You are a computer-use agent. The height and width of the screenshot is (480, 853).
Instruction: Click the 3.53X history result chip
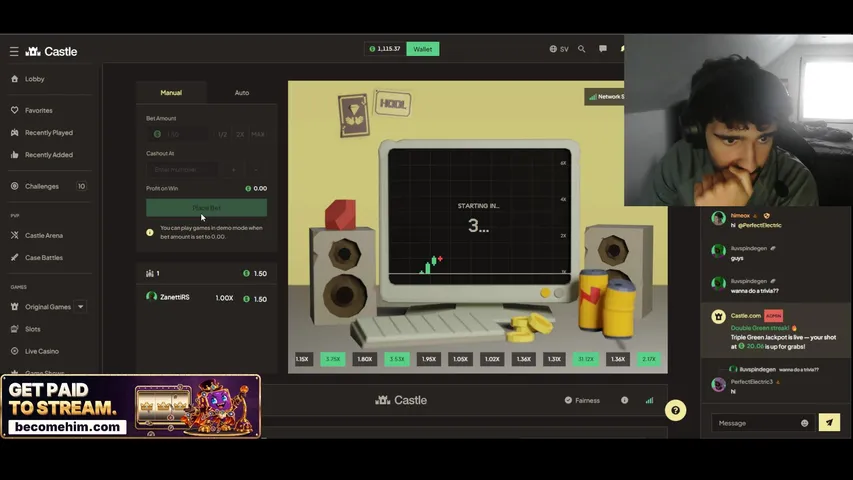397,359
